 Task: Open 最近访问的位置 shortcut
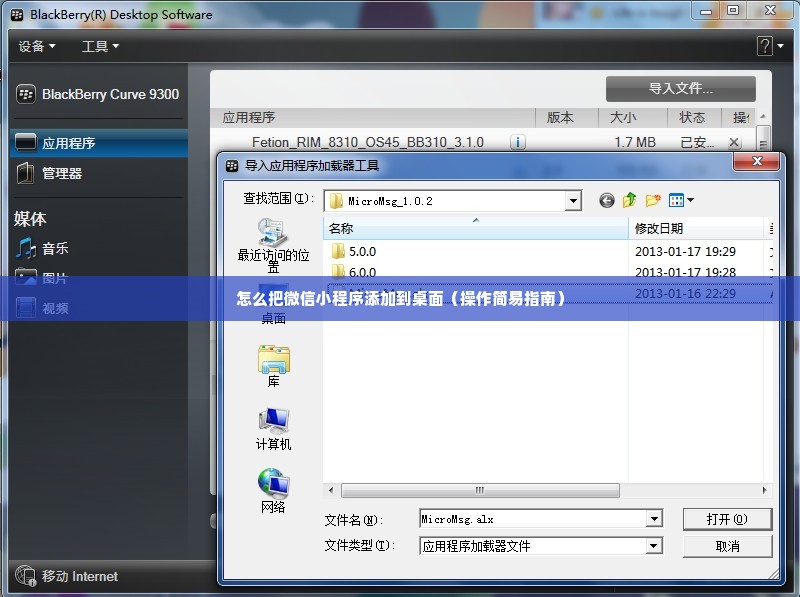pos(273,246)
